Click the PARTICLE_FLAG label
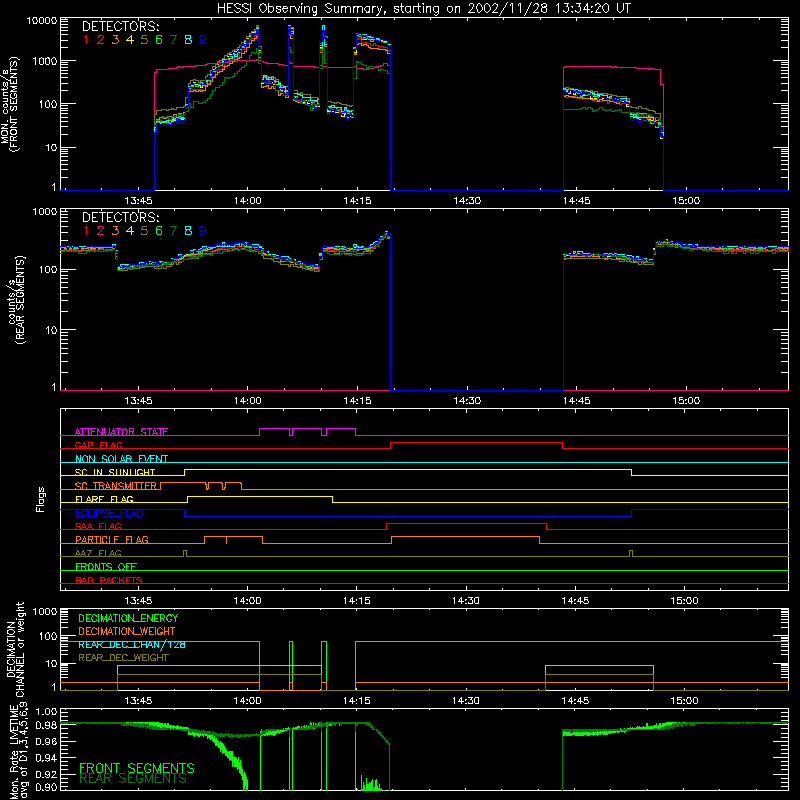The image size is (800, 800). (x=112, y=539)
